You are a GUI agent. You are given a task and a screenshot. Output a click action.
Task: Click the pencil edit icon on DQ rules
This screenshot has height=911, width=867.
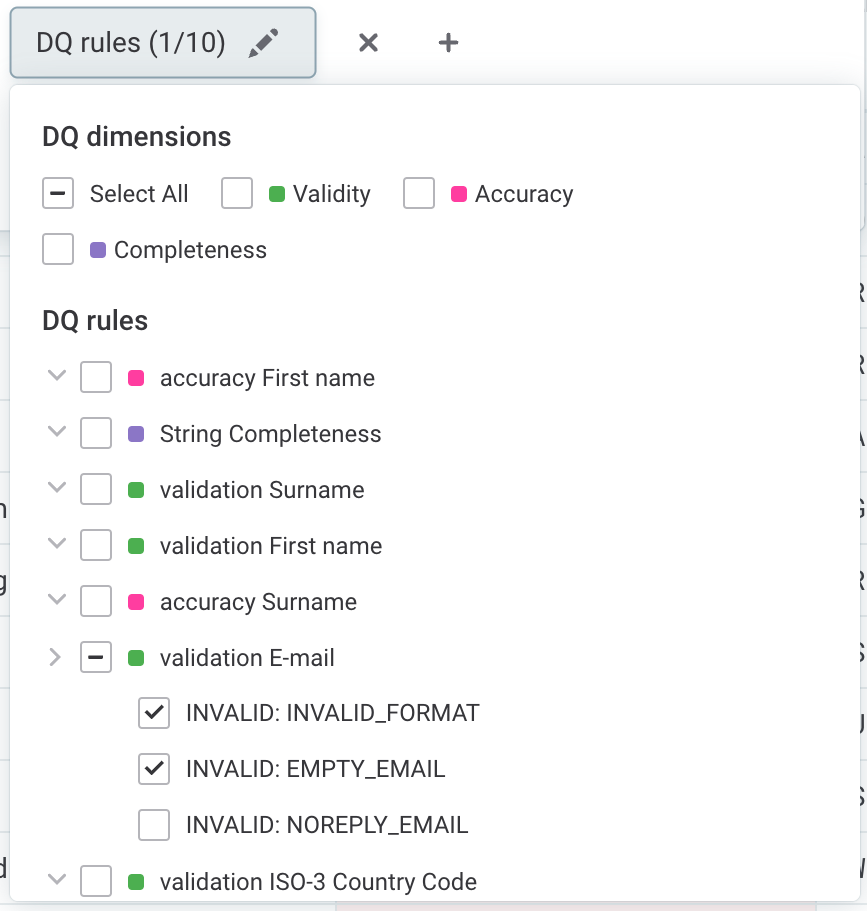pos(264,42)
